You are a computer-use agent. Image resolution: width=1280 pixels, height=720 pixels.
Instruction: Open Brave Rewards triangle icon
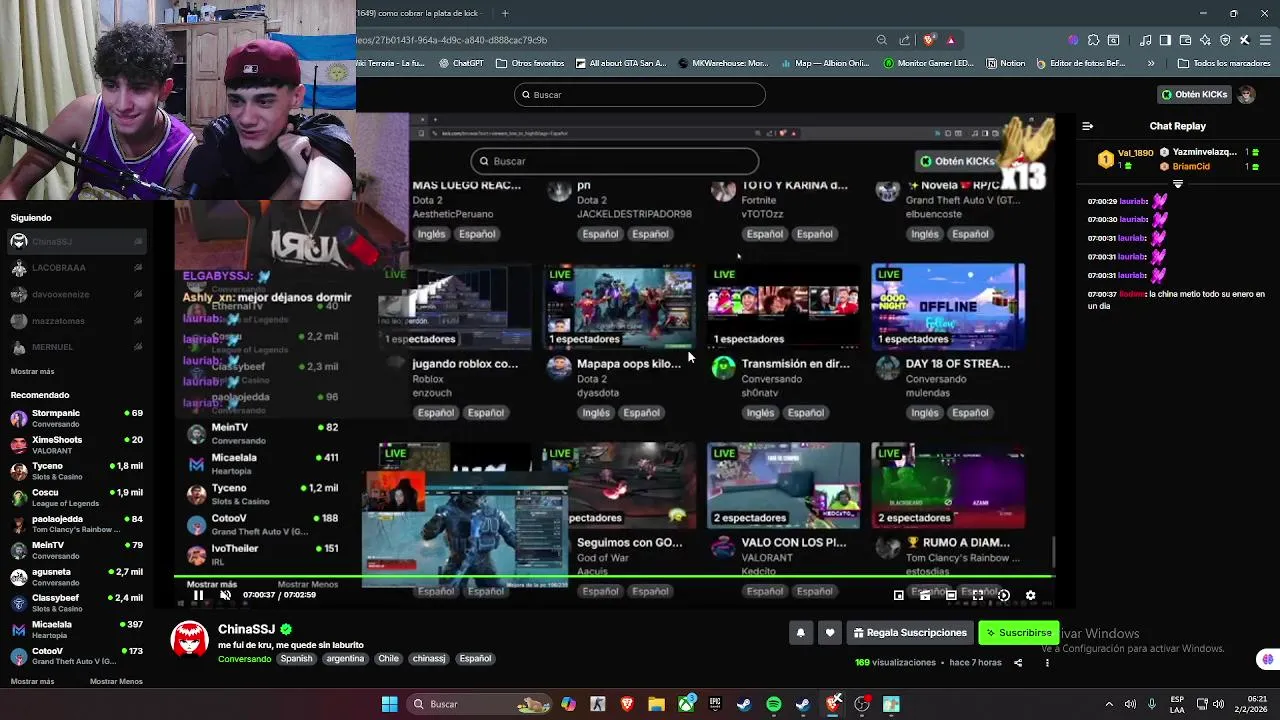pyautogui.click(x=951, y=40)
